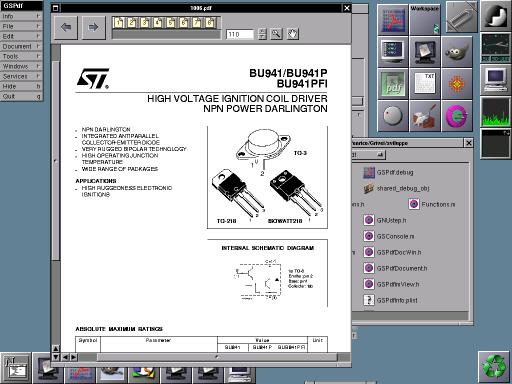The image size is (512, 384).
Task: Choose Quit from GSPdf menu
Action: [21, 96]
